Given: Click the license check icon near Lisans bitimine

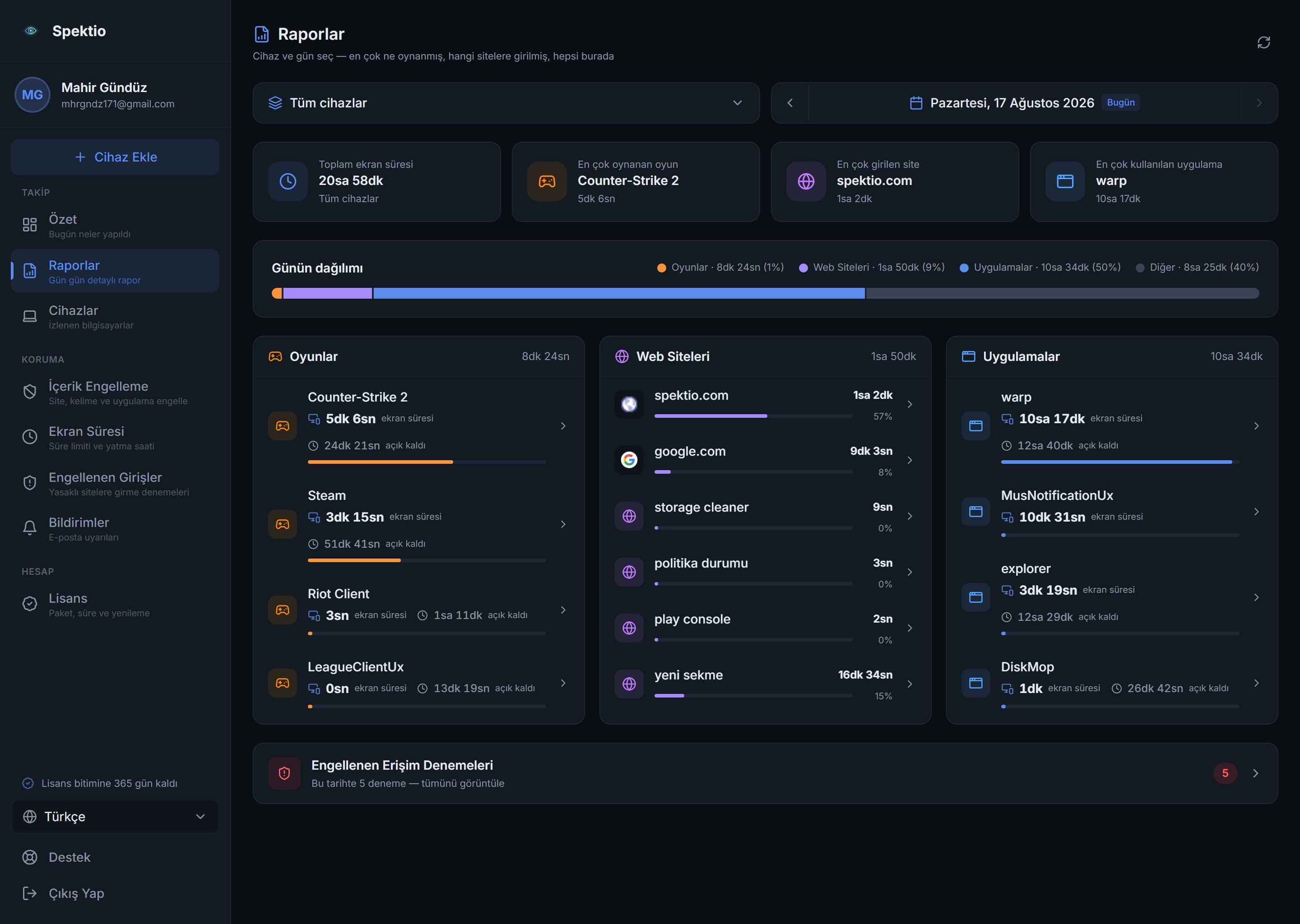Looking at the screenshot, I should click(28, 784).
